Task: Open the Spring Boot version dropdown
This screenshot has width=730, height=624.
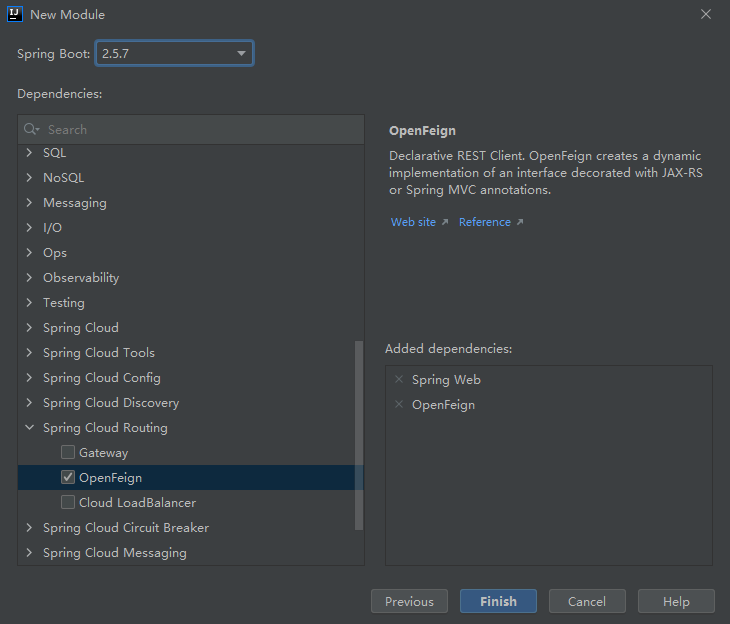Action: (x=174, y=53)
